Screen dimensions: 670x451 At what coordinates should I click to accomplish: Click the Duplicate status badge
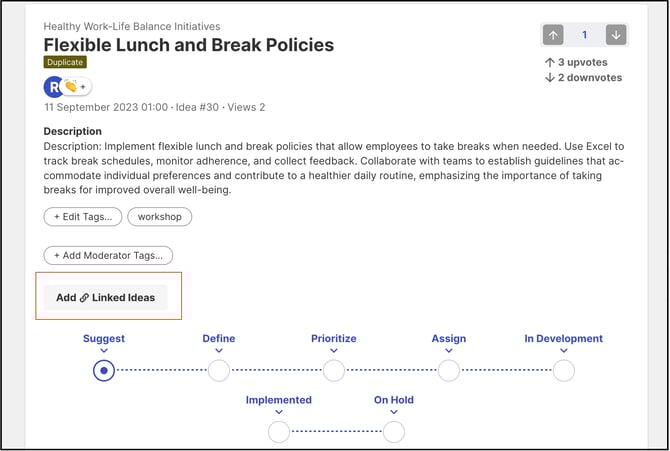coord(65,62)
